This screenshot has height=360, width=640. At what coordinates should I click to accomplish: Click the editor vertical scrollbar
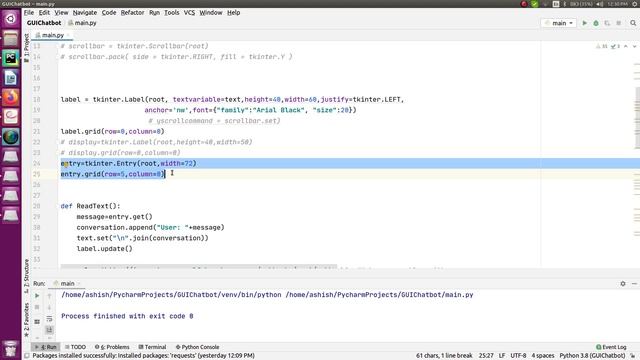[x=637, y=118]
